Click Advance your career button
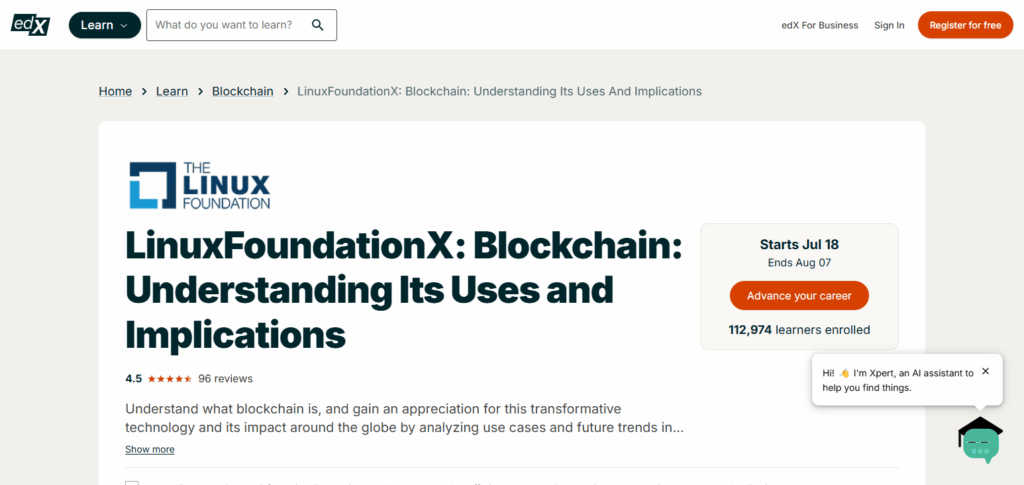The image size is (1024, 485). click(x=799, y=296)
